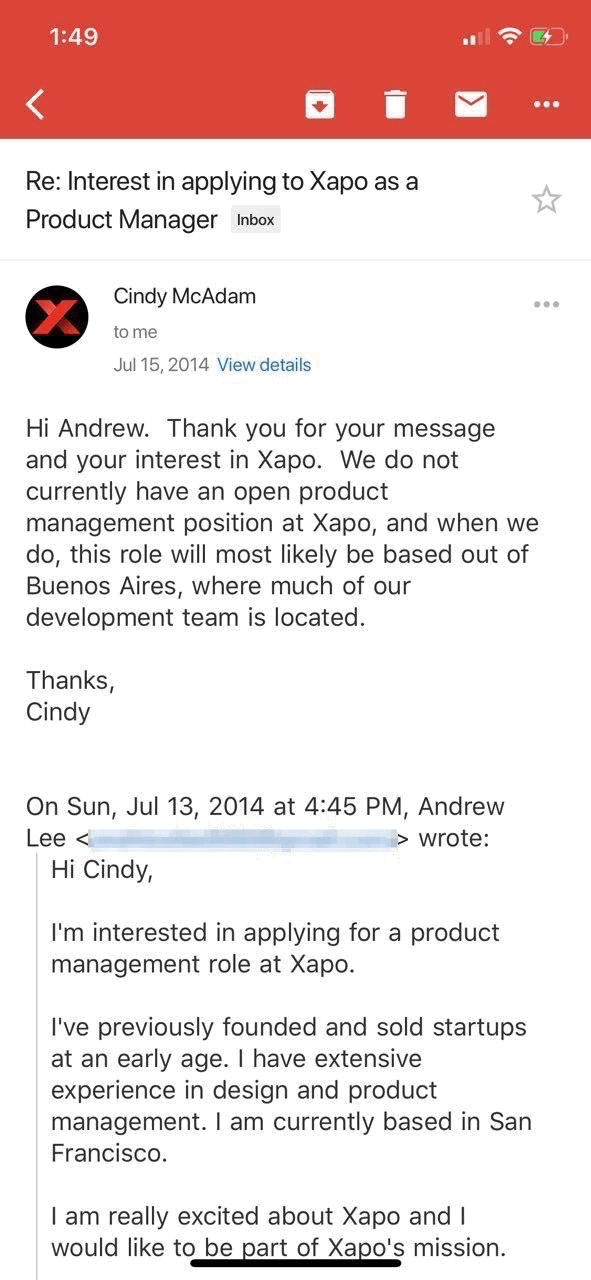Viewport: 591px width, 1280px height.
Task: Tap the quoted 'Hi Cindy,' message text
Action: coord(102,871)
